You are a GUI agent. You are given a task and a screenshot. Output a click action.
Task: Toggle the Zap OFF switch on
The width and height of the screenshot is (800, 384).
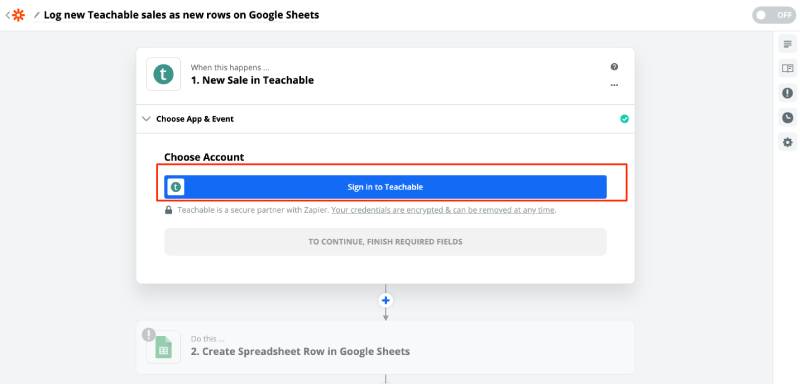(773, 15)
